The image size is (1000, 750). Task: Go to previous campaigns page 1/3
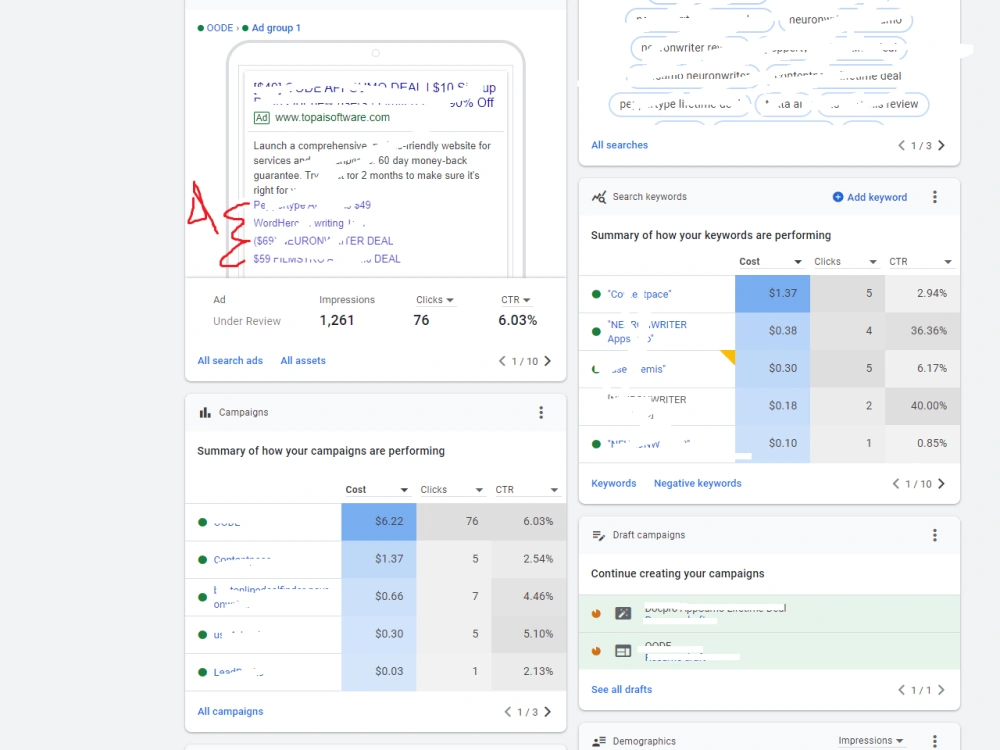pyautogui.click(x=508, y=712)
